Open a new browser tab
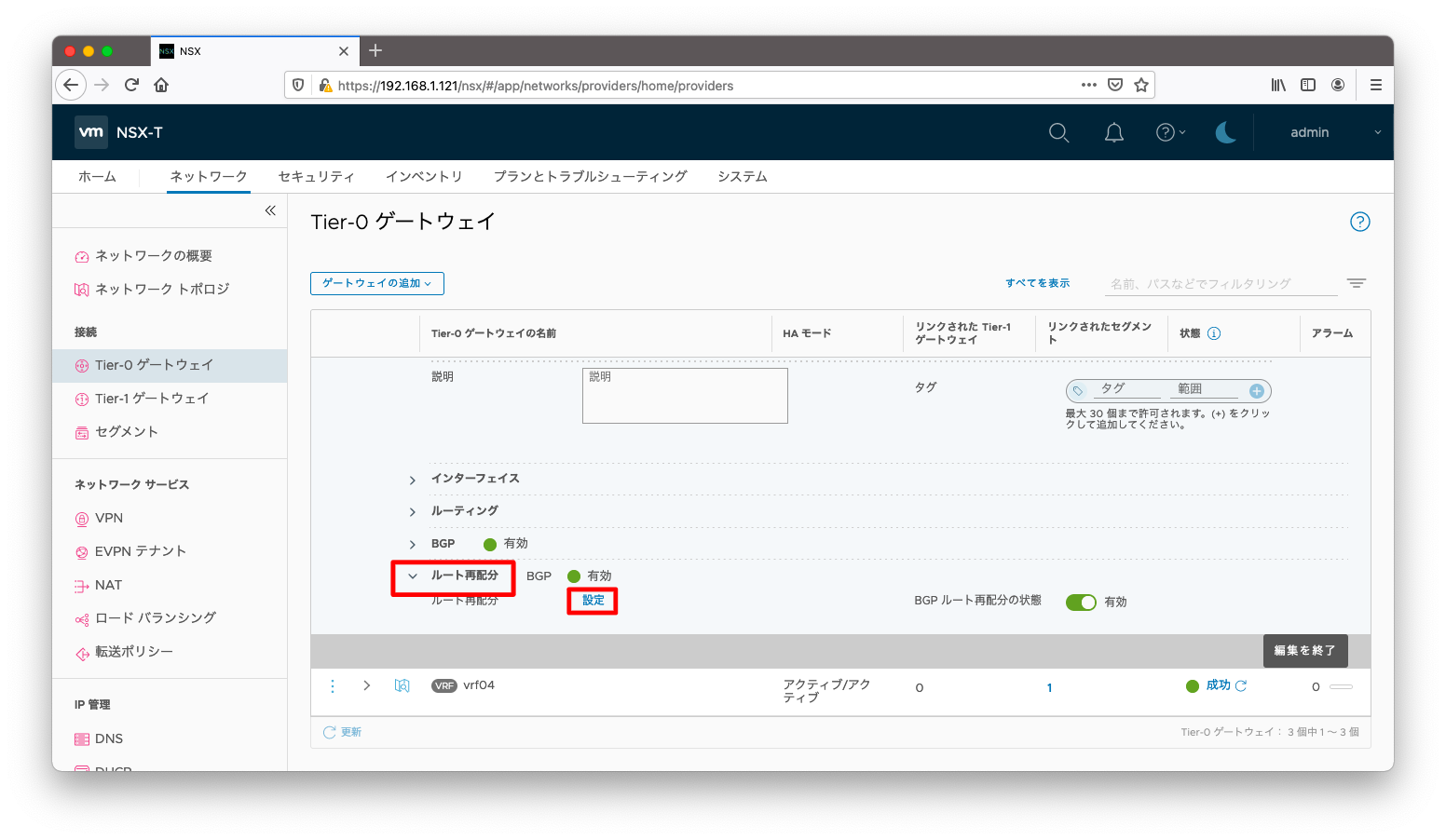Viewport: 1446px width, 840px height. [375, 50]
